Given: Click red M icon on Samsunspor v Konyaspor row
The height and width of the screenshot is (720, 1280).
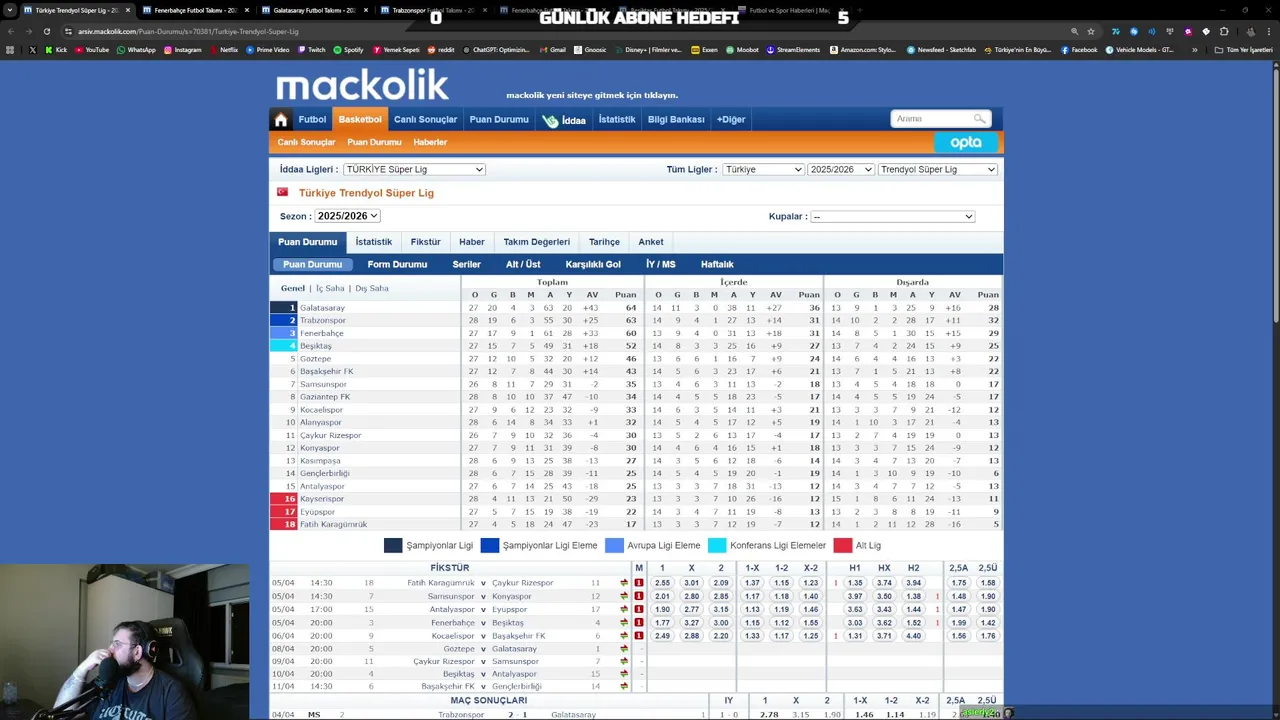Looking at the screenshot, I should pyautogui.click(x=638, y=596).
